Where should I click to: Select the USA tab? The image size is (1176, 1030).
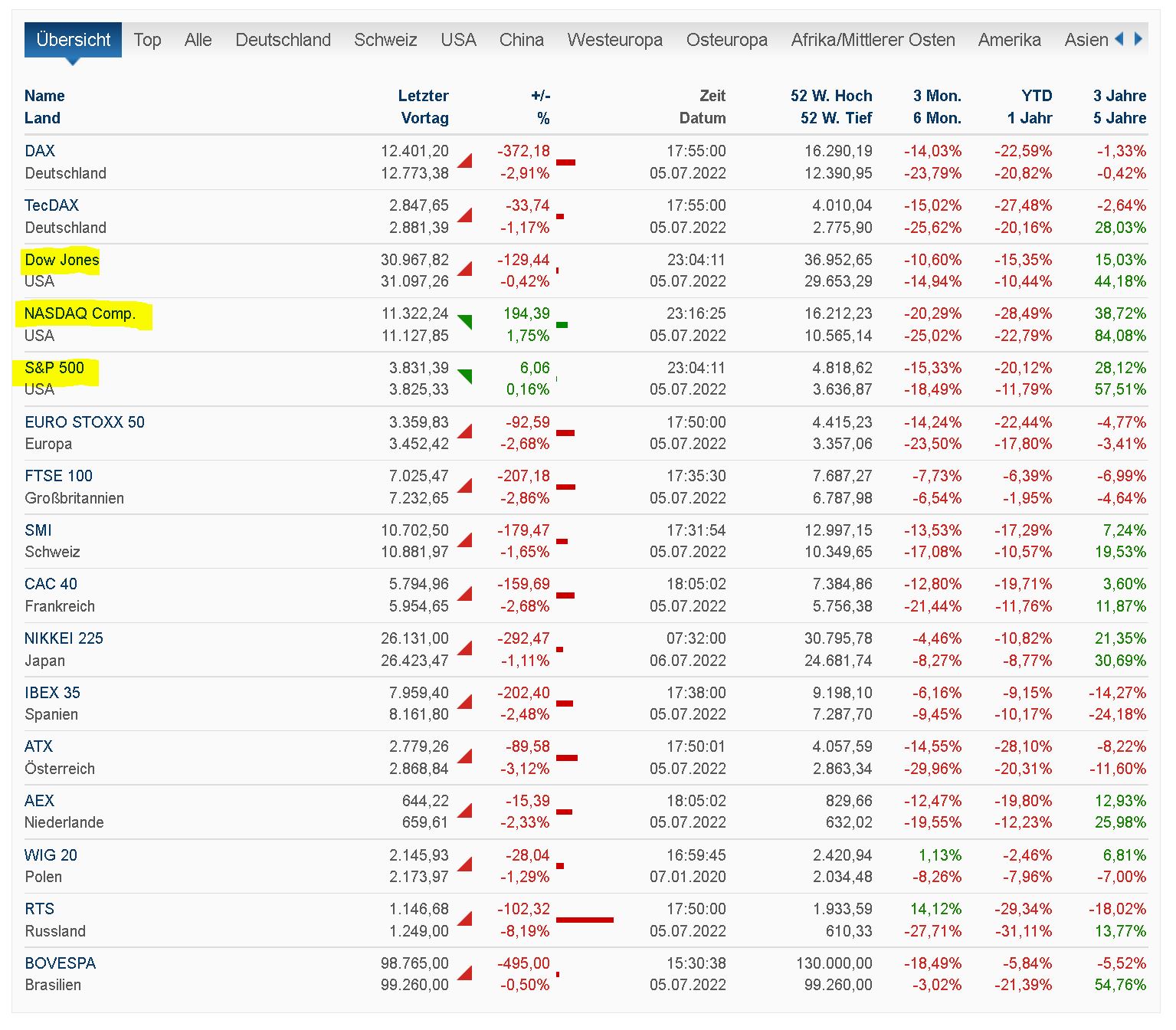[458, 40]
